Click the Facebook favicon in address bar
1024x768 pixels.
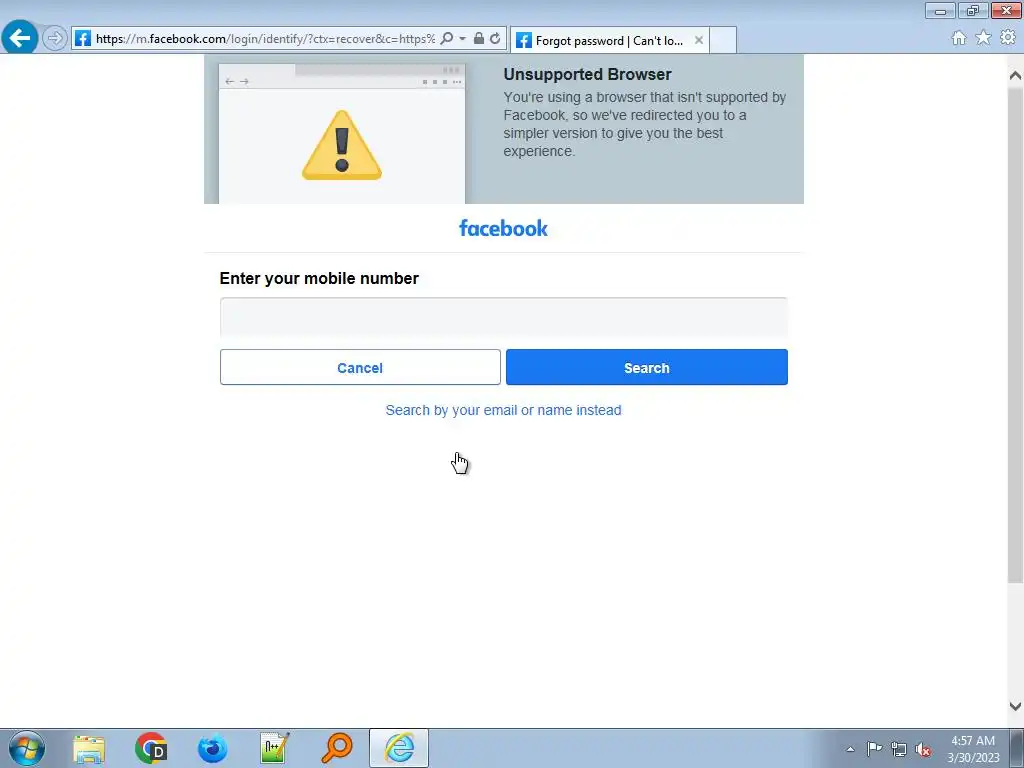click(x=83, y=39)
